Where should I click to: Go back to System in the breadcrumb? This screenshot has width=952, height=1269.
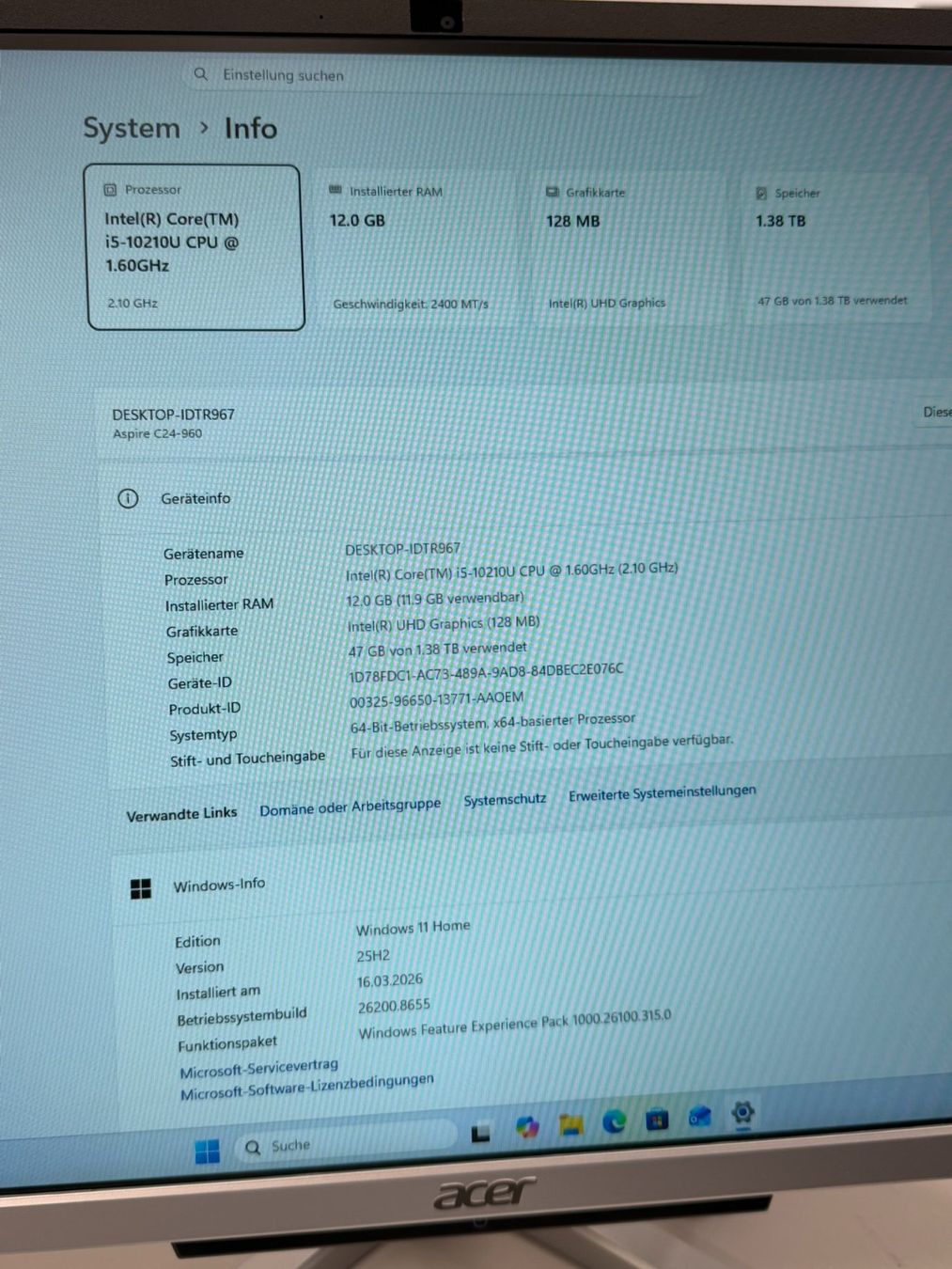click(x=132, y=128)
